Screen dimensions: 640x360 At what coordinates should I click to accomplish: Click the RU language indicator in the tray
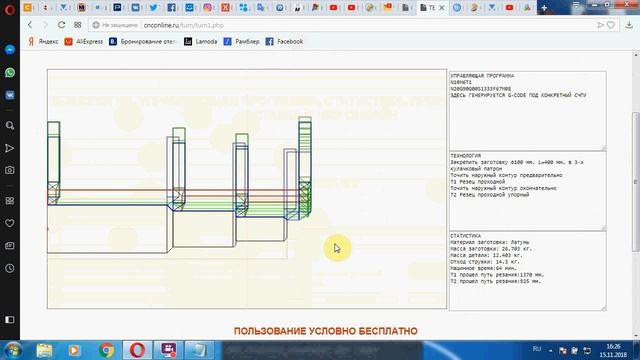537,349
